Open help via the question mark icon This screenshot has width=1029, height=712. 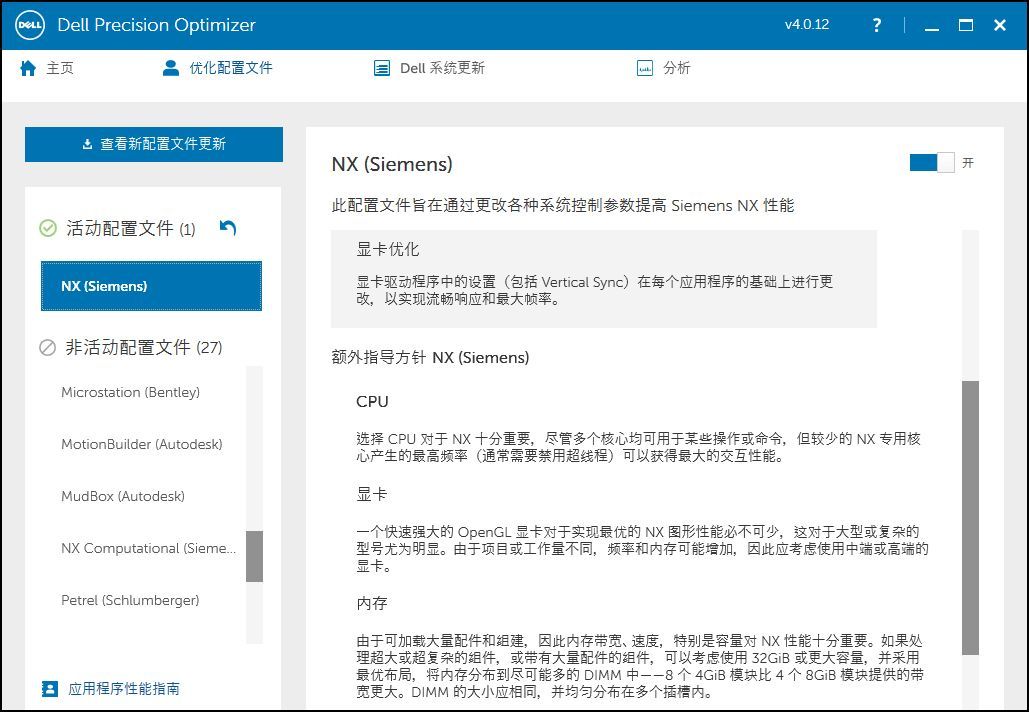(x=877, y=25)
